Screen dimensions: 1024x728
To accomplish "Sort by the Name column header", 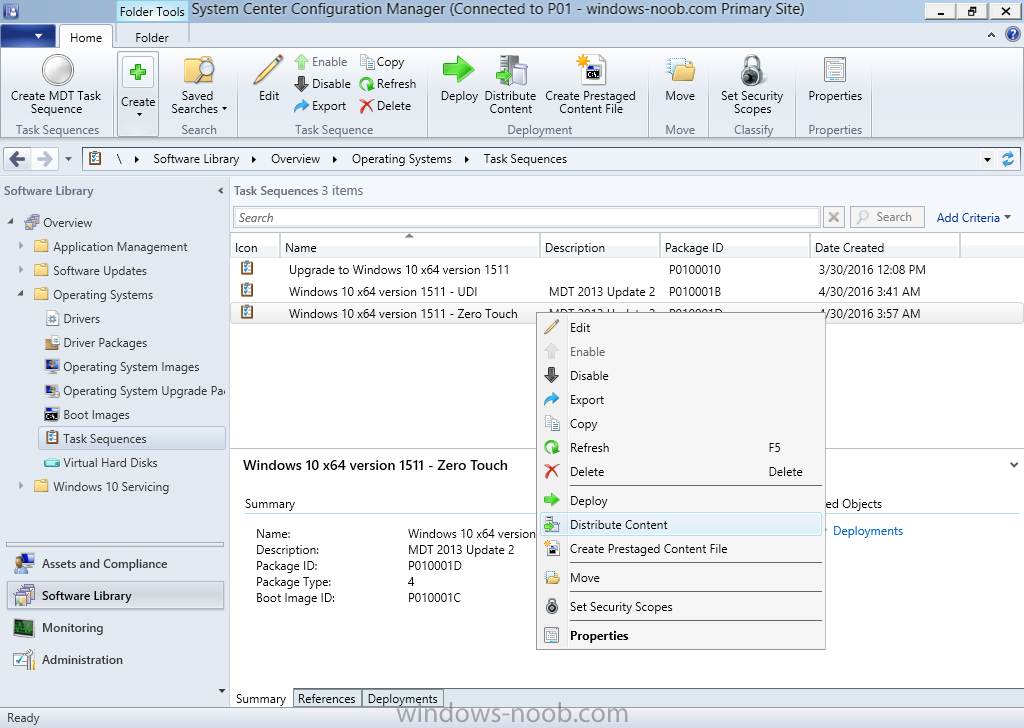I will point(409,247).
